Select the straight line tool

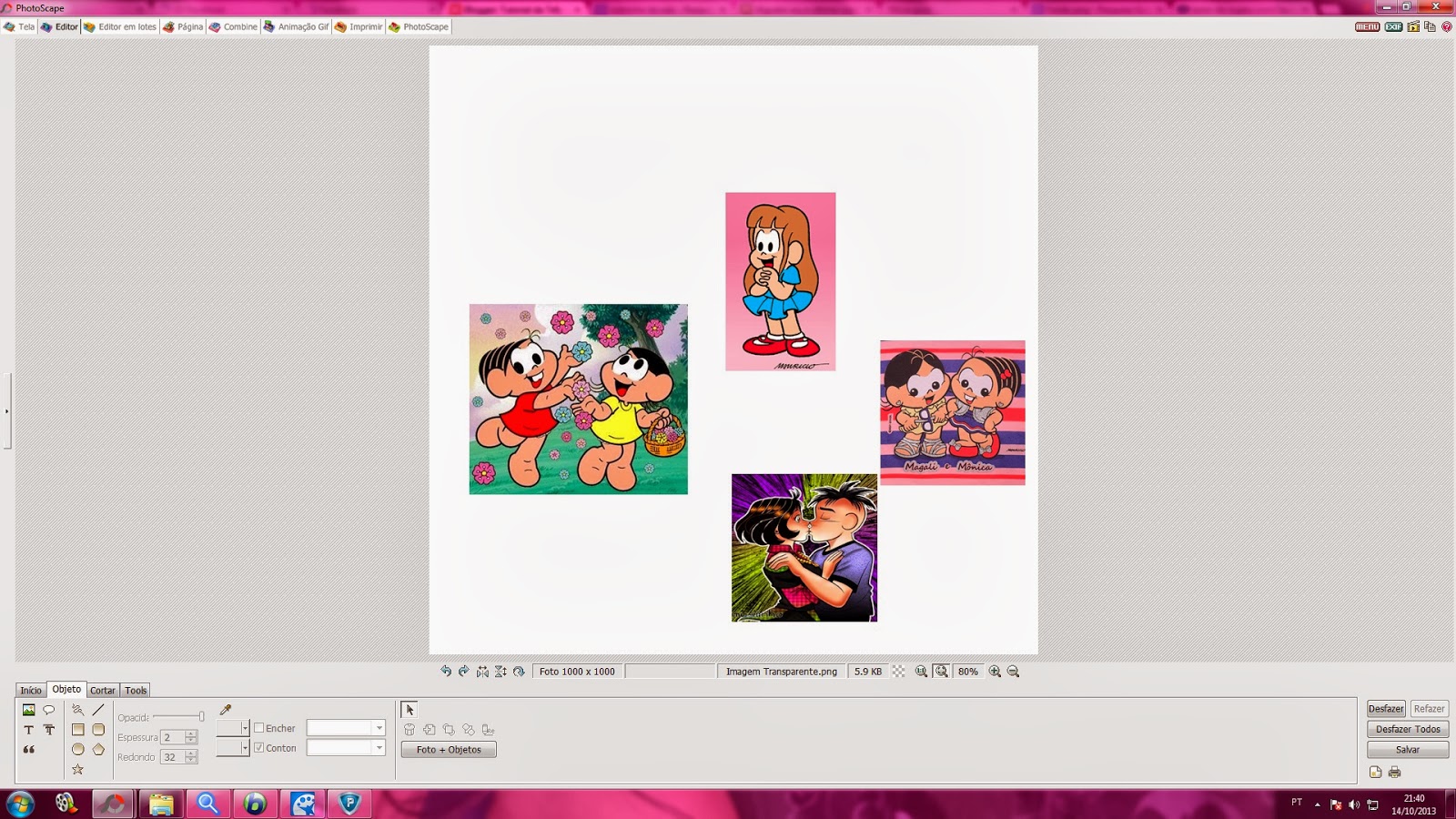(98, 710)
